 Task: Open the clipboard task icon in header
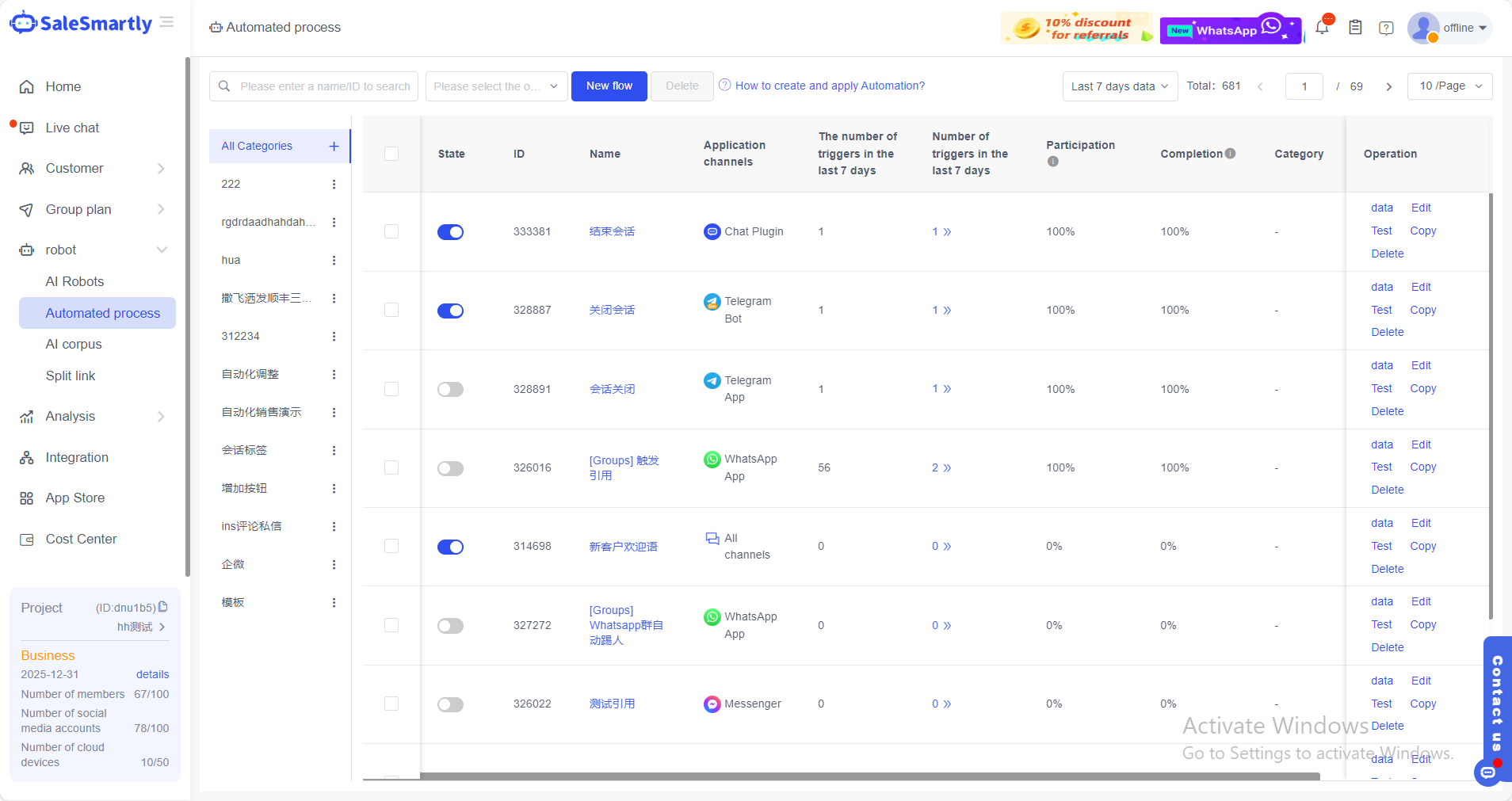[1355, 28]
